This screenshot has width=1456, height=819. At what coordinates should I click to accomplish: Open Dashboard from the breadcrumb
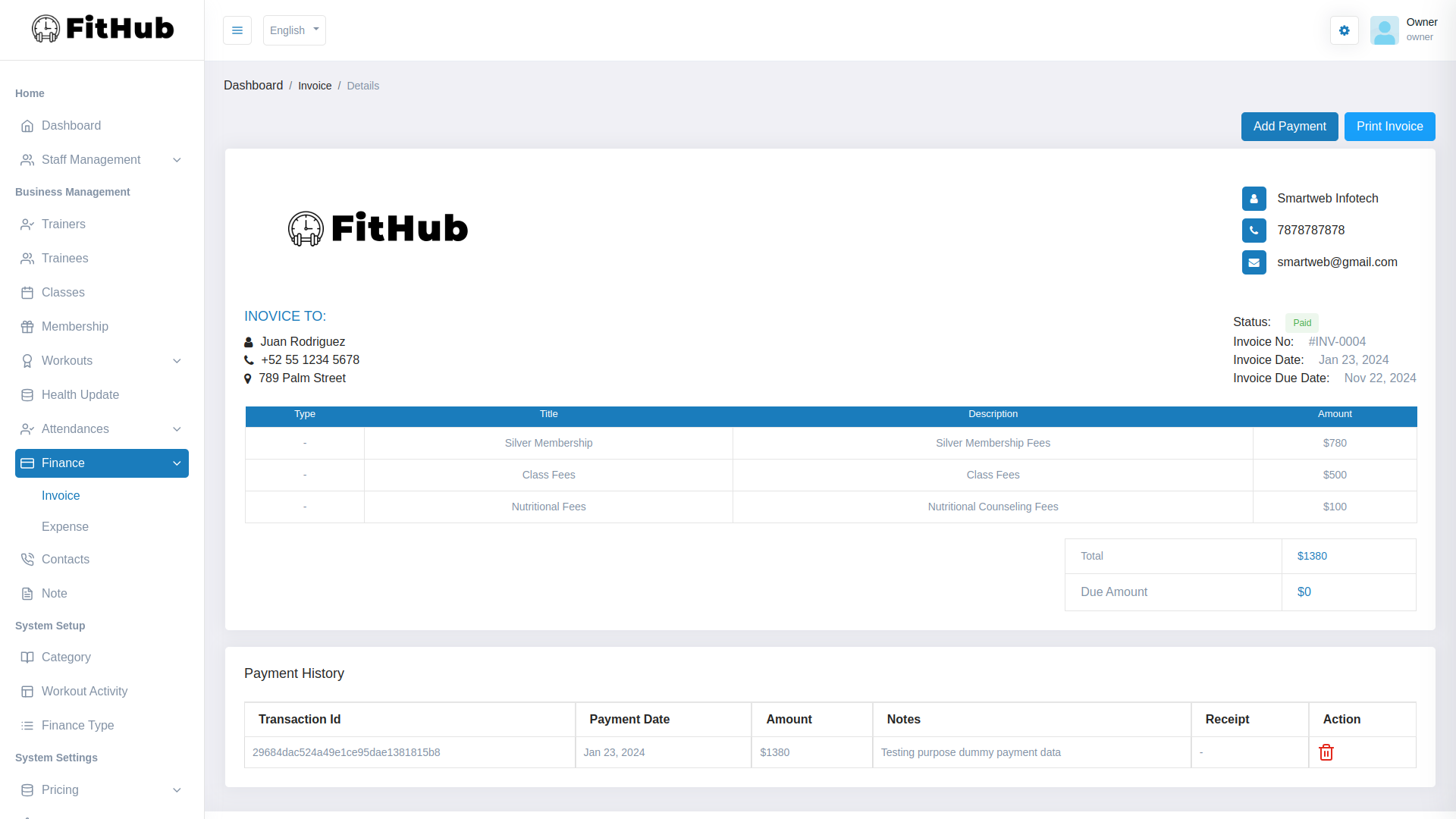coord(253,85)
